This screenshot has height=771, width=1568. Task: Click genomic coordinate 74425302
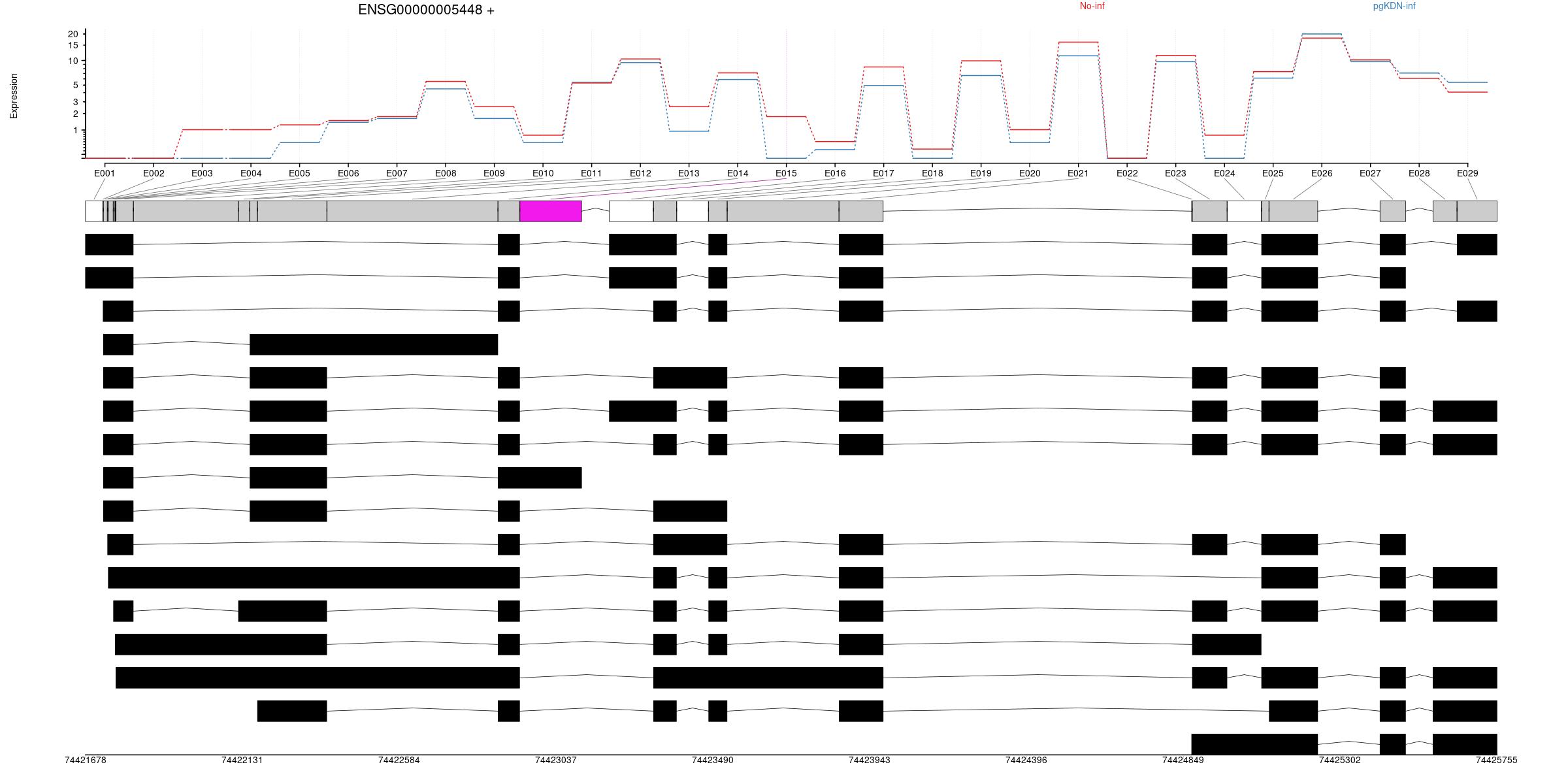click(x=1340, y=761)
